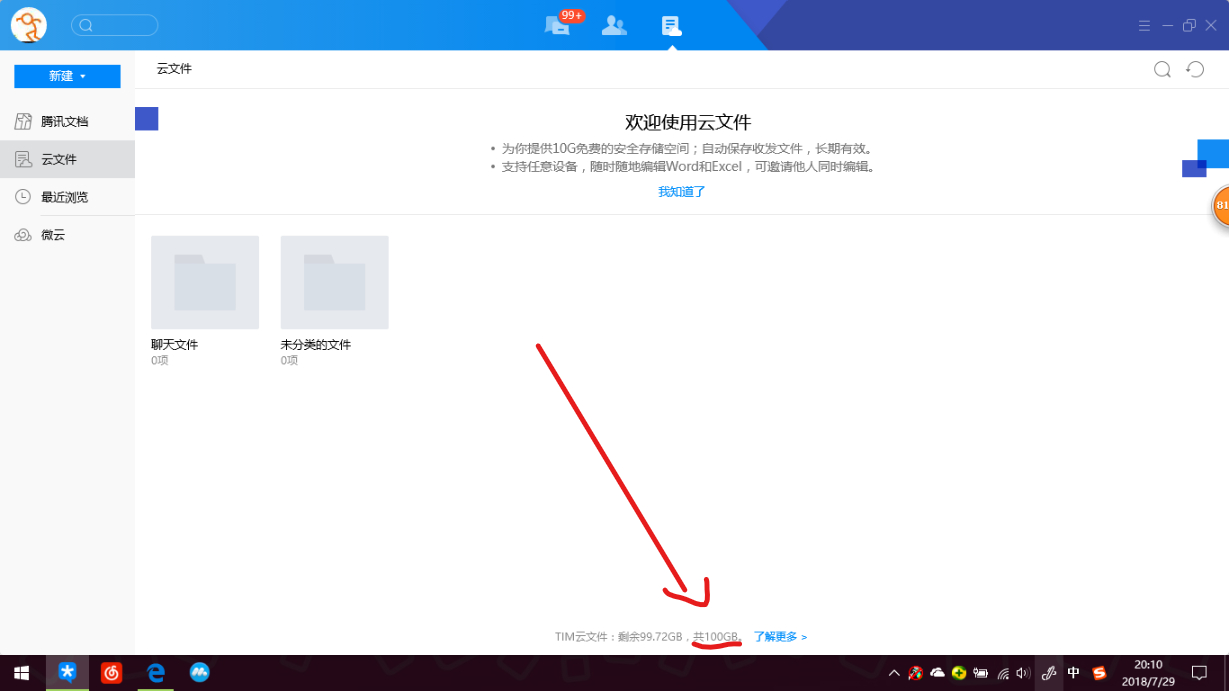Open the Windows action center

click(x=1200, y=673)
